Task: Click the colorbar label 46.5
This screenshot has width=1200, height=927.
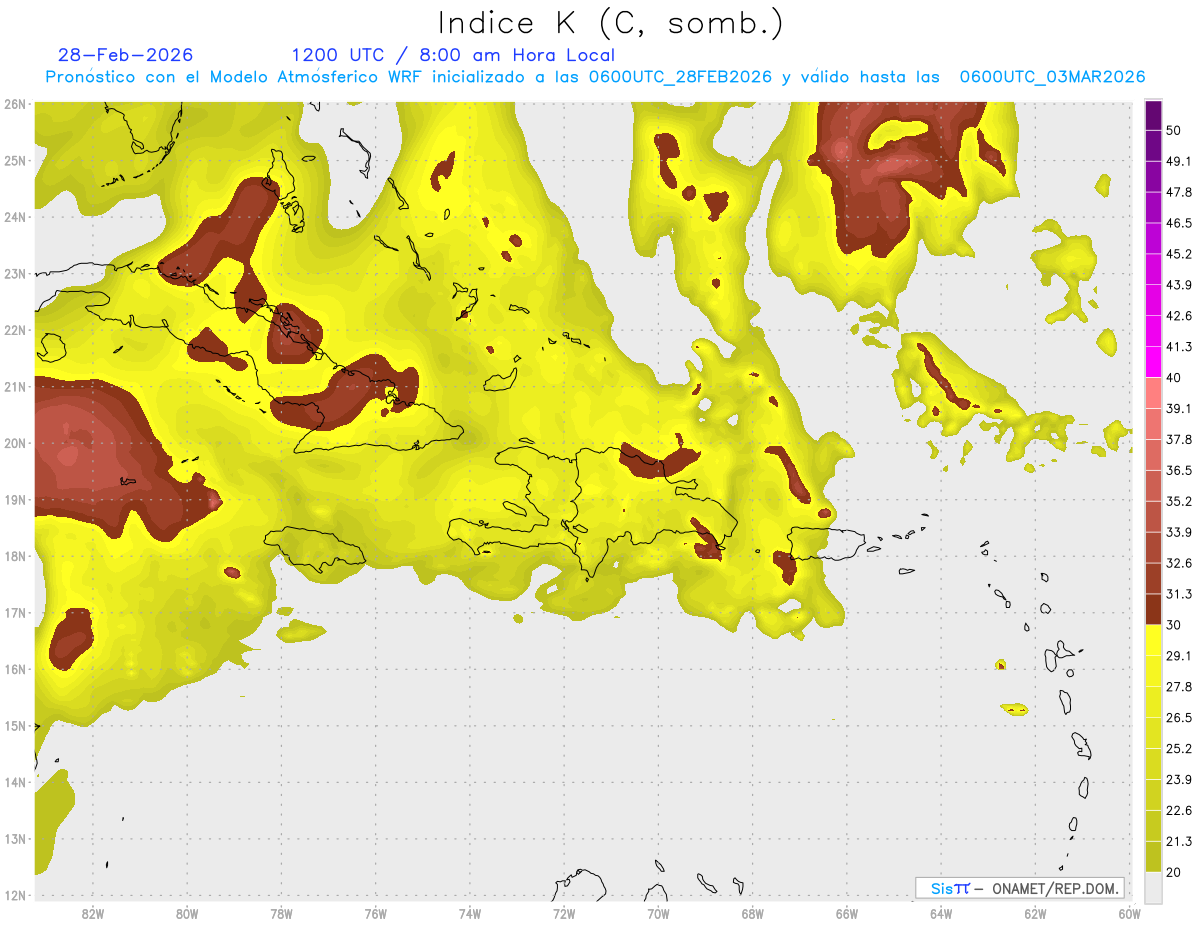Action: 1178,223
